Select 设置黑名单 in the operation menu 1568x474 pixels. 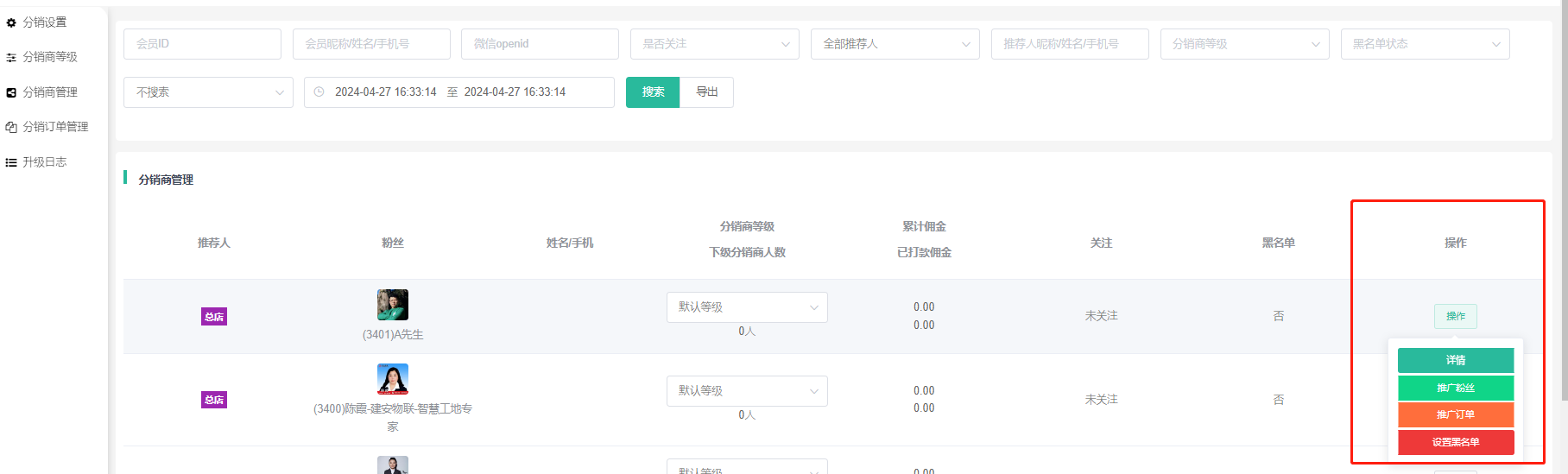coord(1455,442)
